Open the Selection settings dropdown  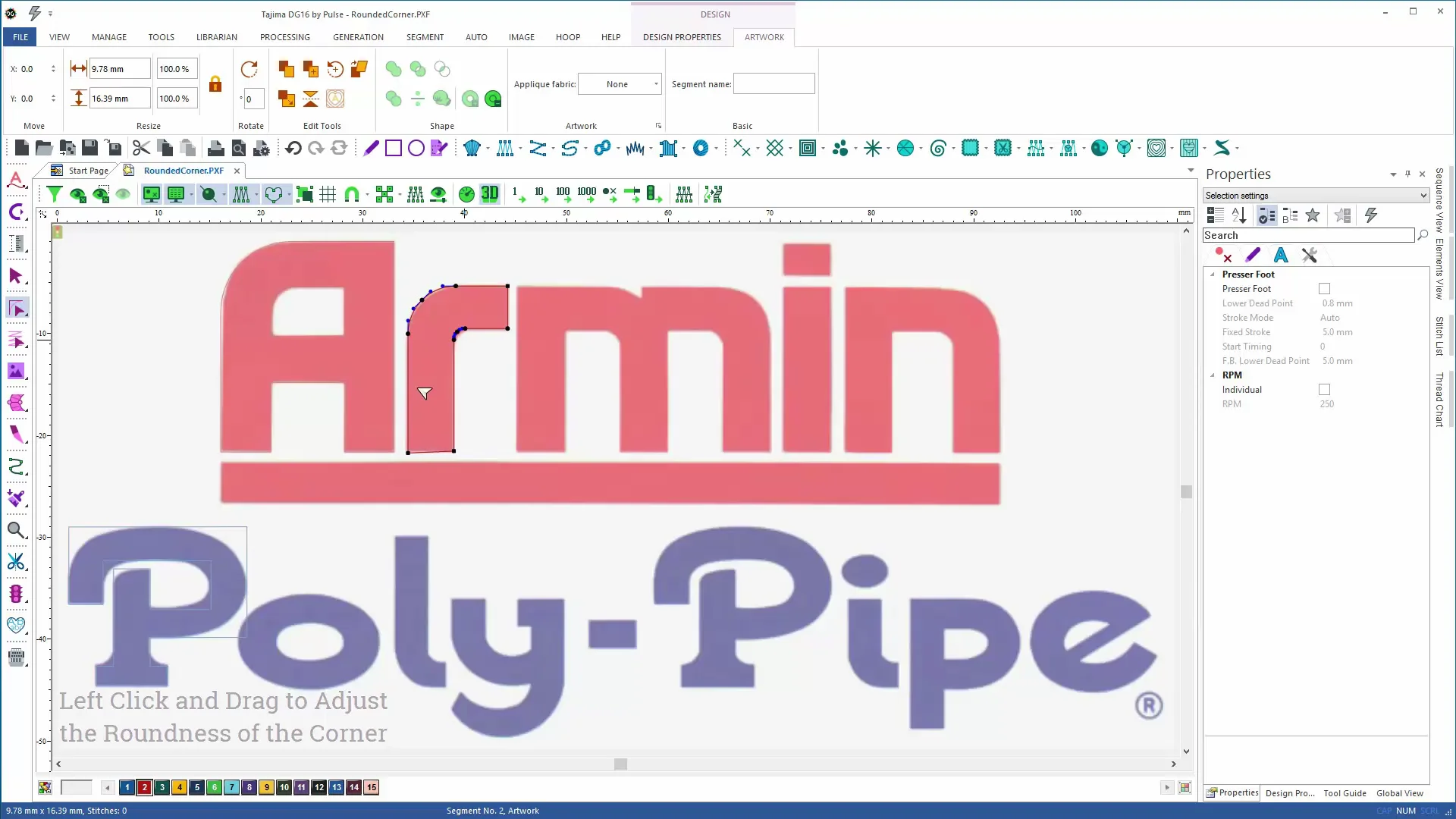pos(1423,196)
